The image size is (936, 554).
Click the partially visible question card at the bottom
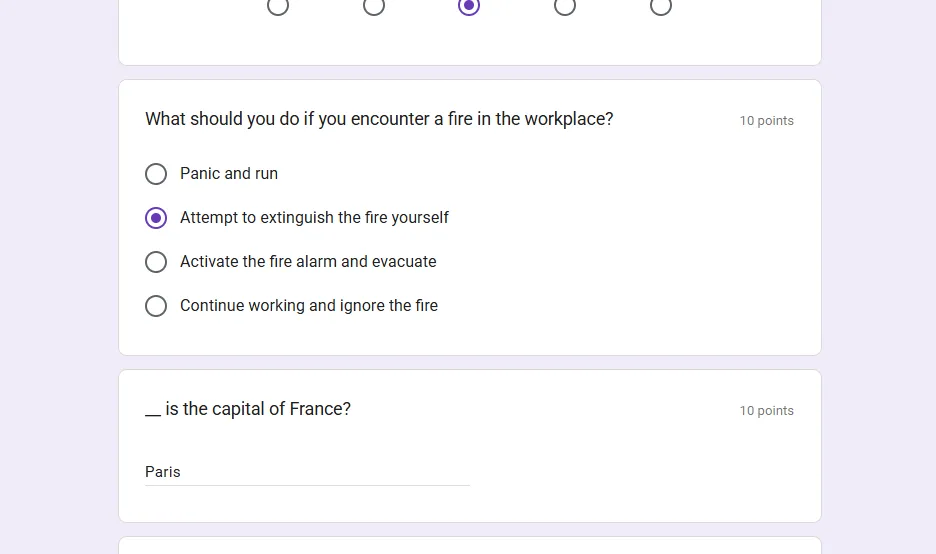pyautogui.click(x=469, y=546)
